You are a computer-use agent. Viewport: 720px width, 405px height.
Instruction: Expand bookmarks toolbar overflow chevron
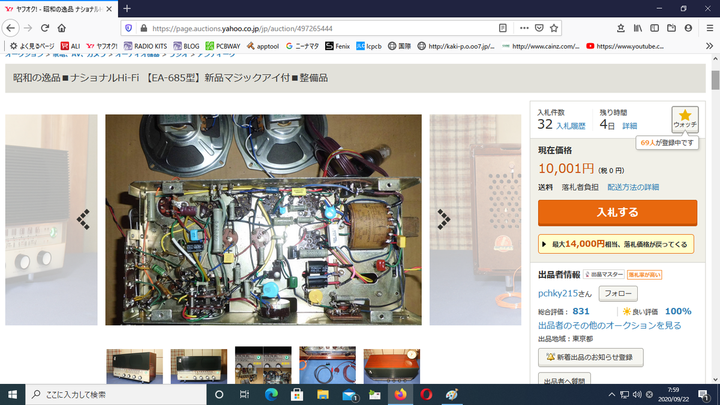[x=706, y=45]
